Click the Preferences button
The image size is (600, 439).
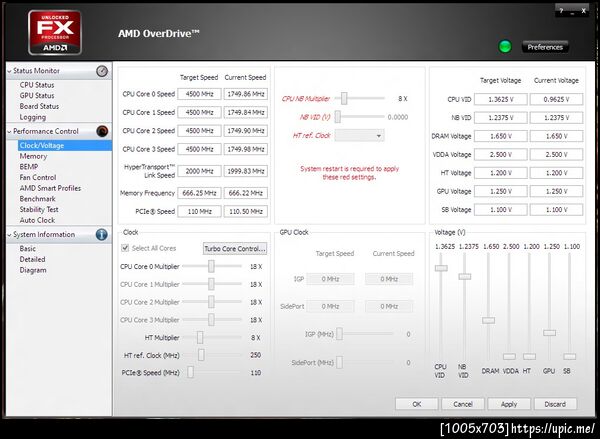coord(545,47)
